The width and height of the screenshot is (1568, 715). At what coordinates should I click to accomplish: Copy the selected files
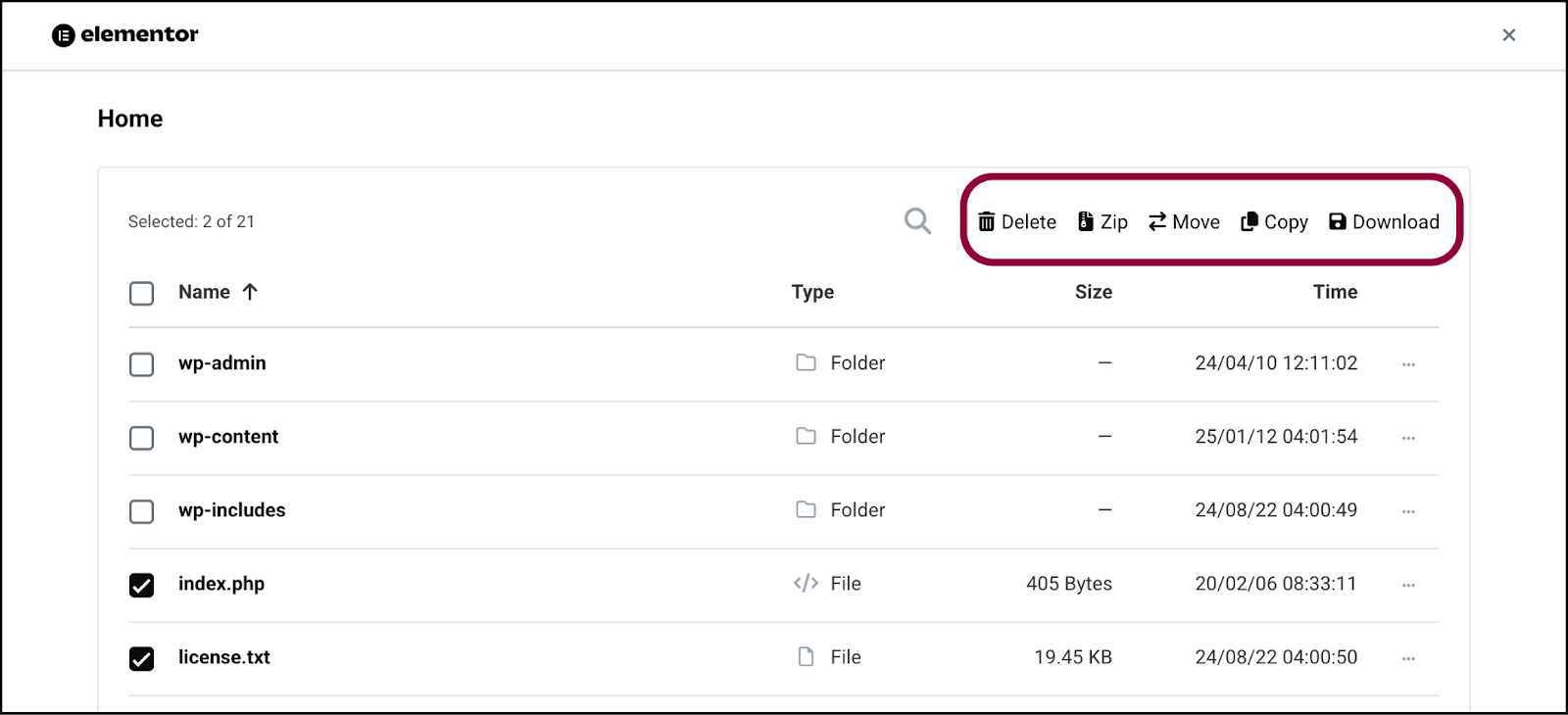[1274, 222]
